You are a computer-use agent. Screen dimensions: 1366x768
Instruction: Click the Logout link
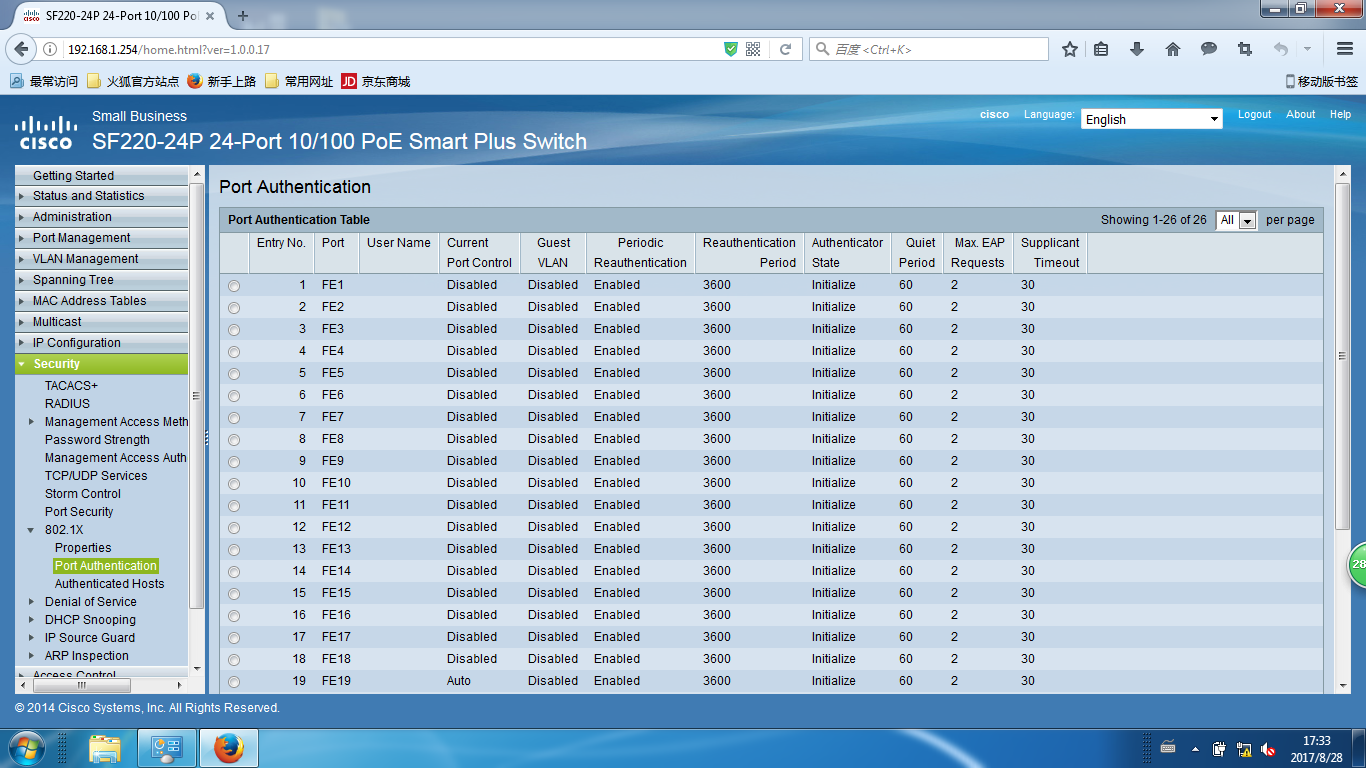(1255, 115)
